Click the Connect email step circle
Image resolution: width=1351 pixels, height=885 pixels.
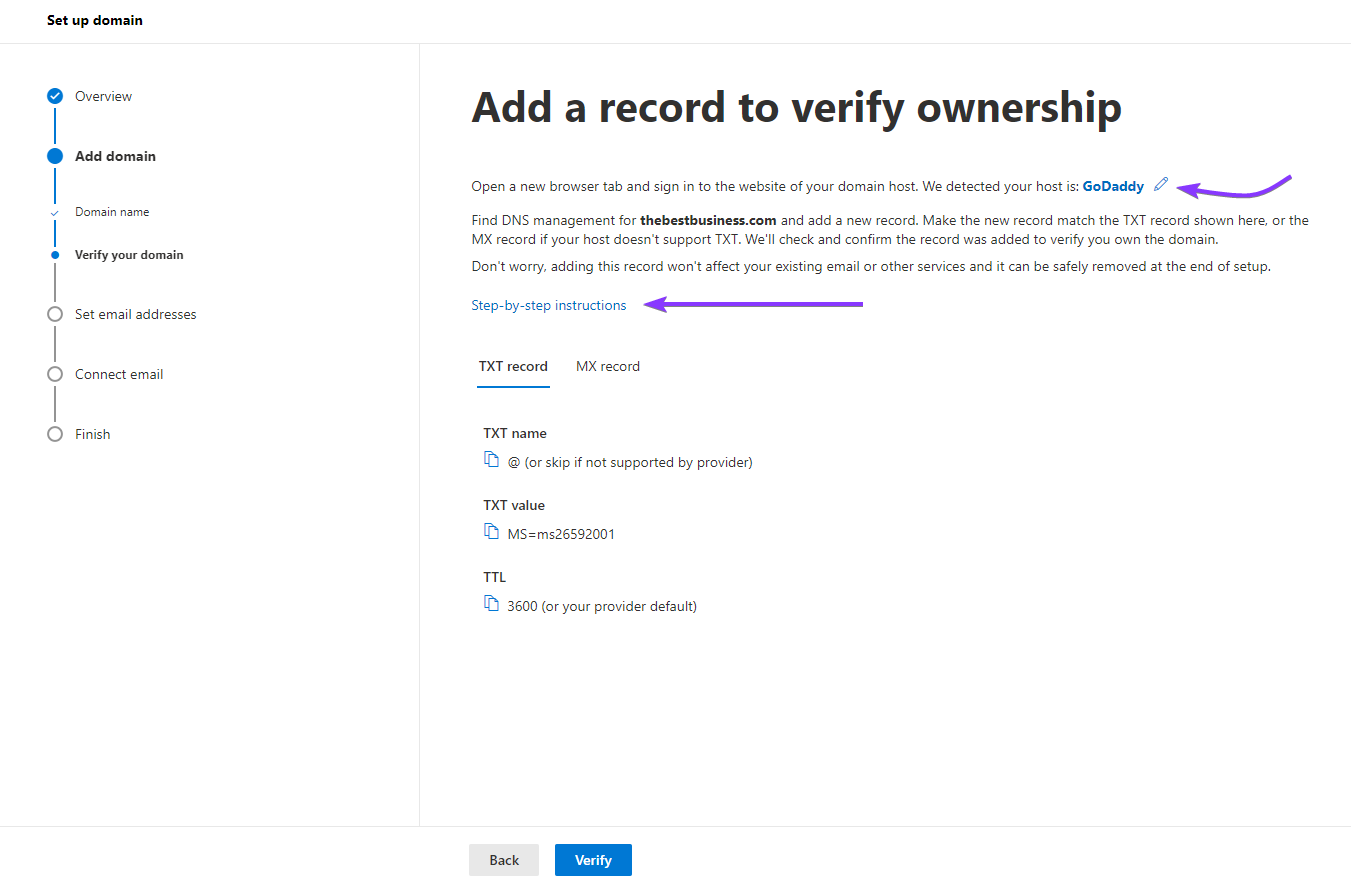pos(55,374)
